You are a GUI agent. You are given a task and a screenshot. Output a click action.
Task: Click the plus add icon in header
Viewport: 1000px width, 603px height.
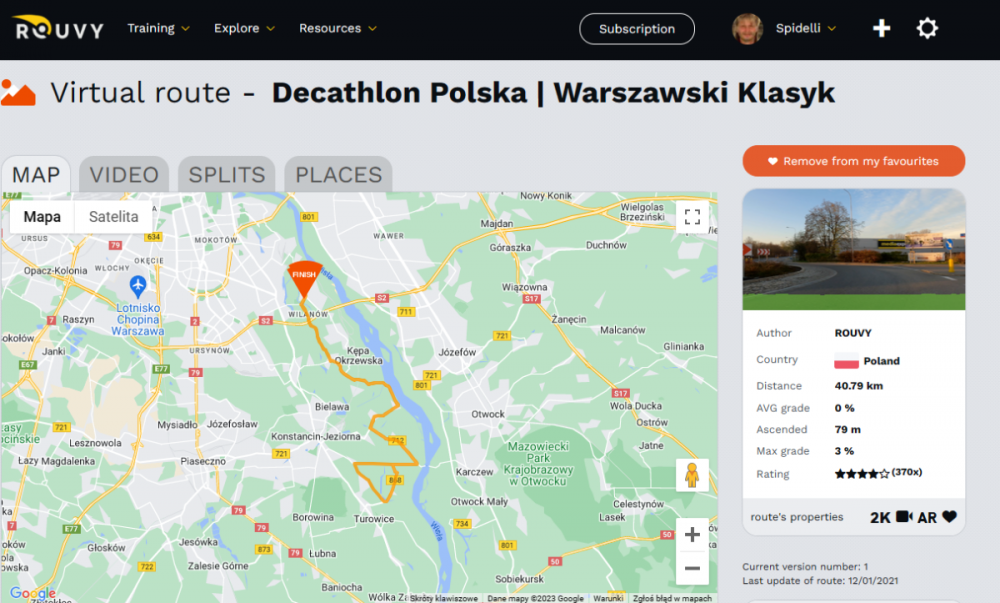881,28
